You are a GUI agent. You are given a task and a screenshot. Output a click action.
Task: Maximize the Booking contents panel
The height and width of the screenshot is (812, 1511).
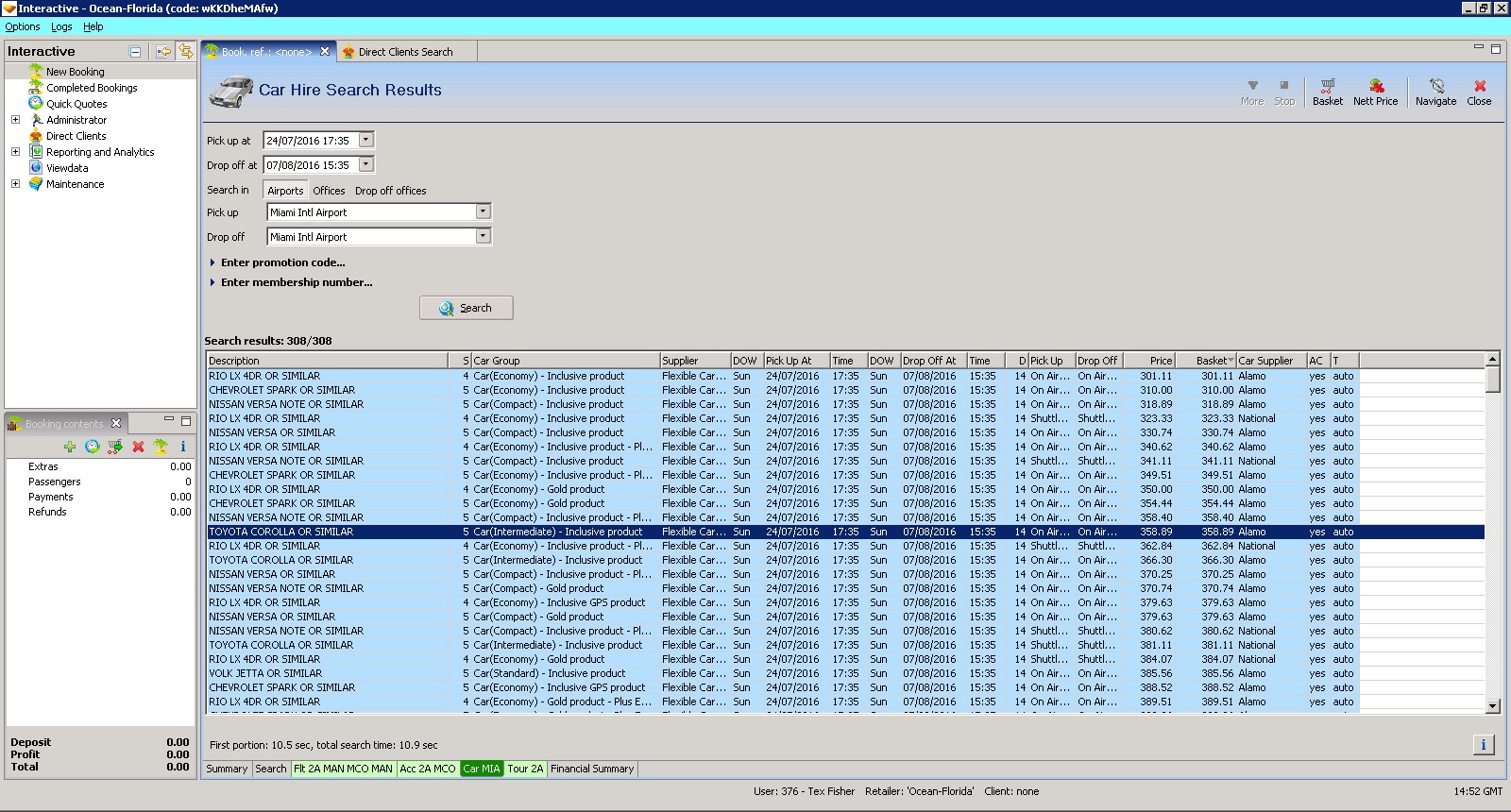[186, 421]
